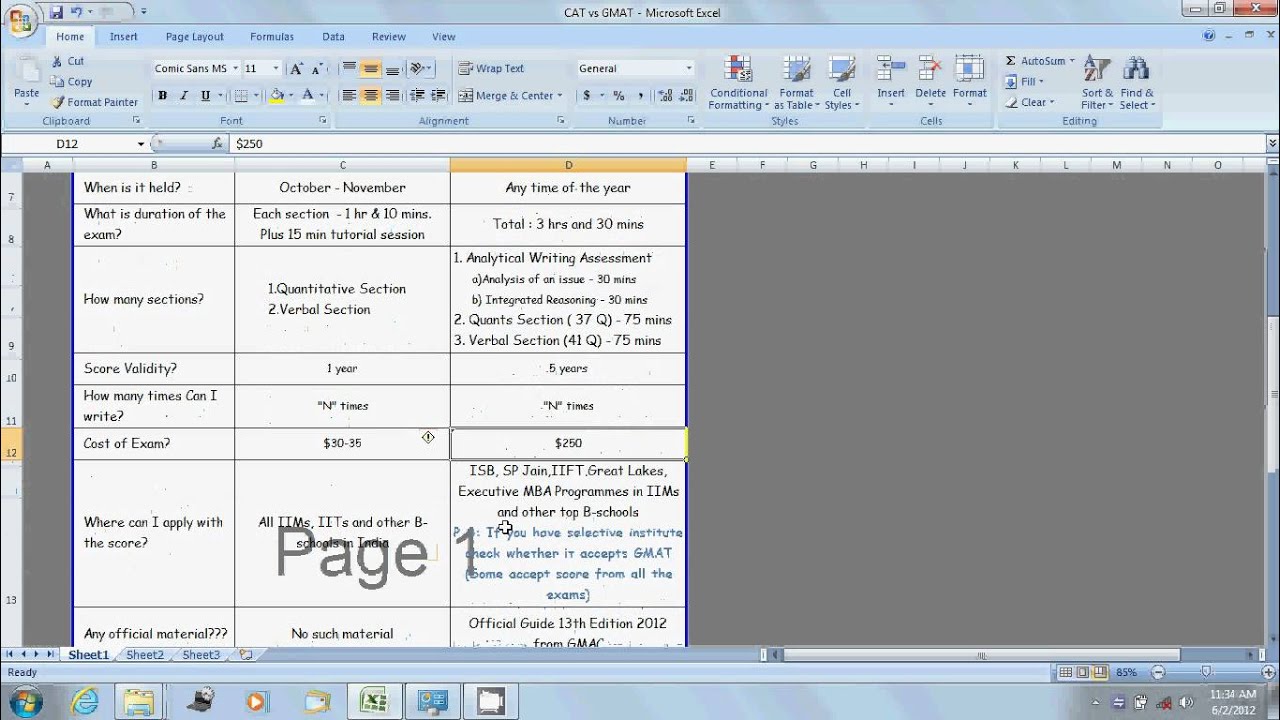This screenshot has width=1280, height=720.
Task: Apply yellow fill color to cell
Action: pos(277,96)
